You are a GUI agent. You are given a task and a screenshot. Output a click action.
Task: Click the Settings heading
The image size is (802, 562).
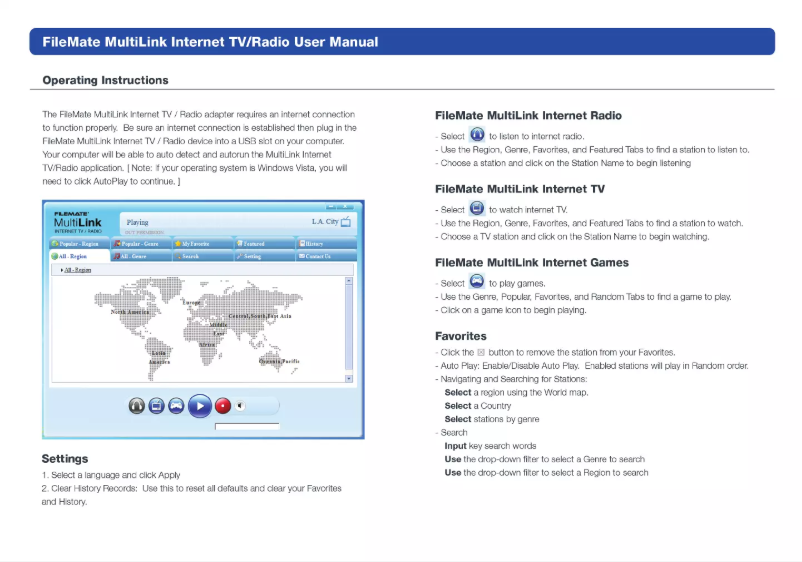point(65,459)
